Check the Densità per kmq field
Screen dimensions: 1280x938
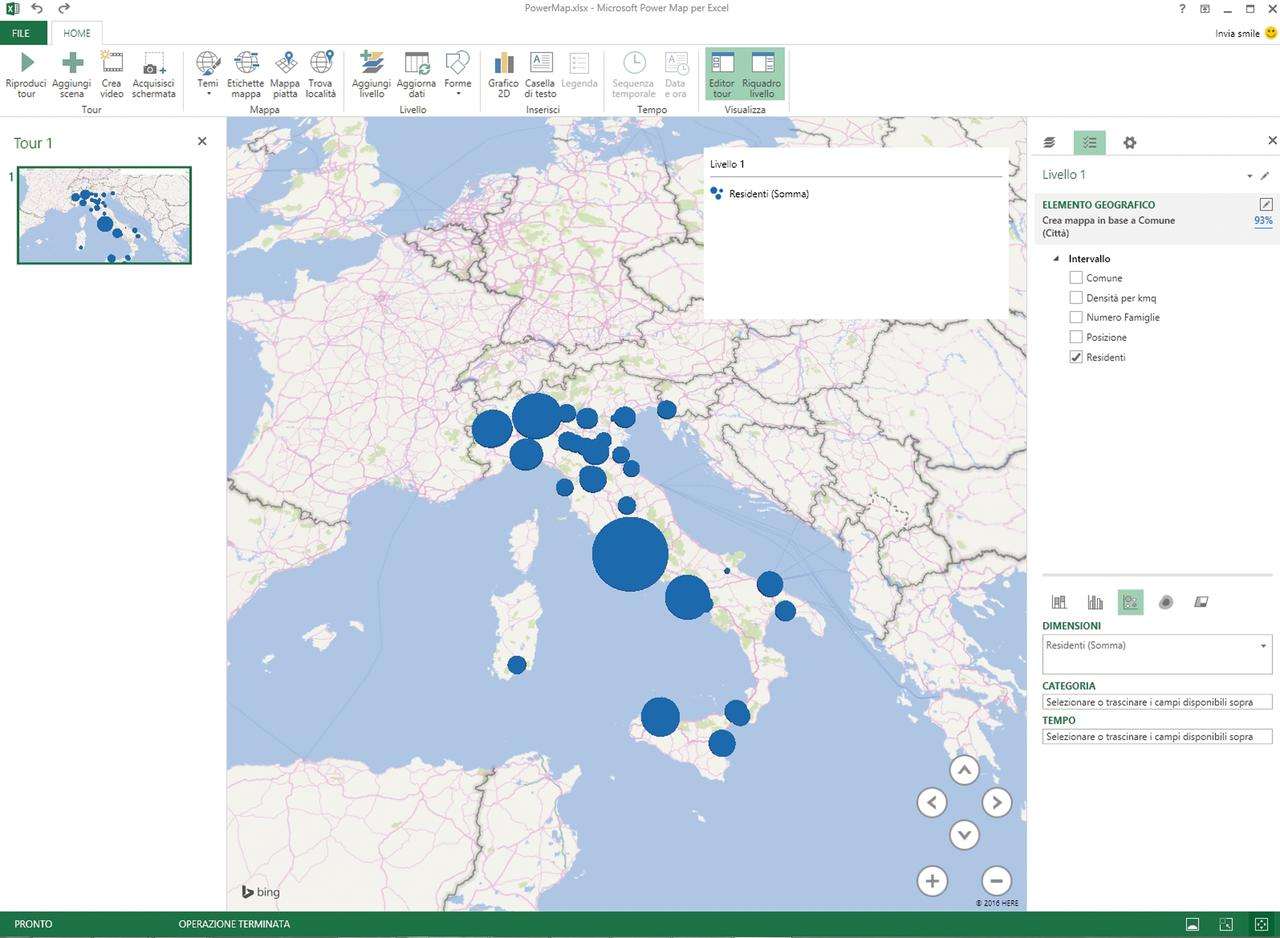[1076, 298]
